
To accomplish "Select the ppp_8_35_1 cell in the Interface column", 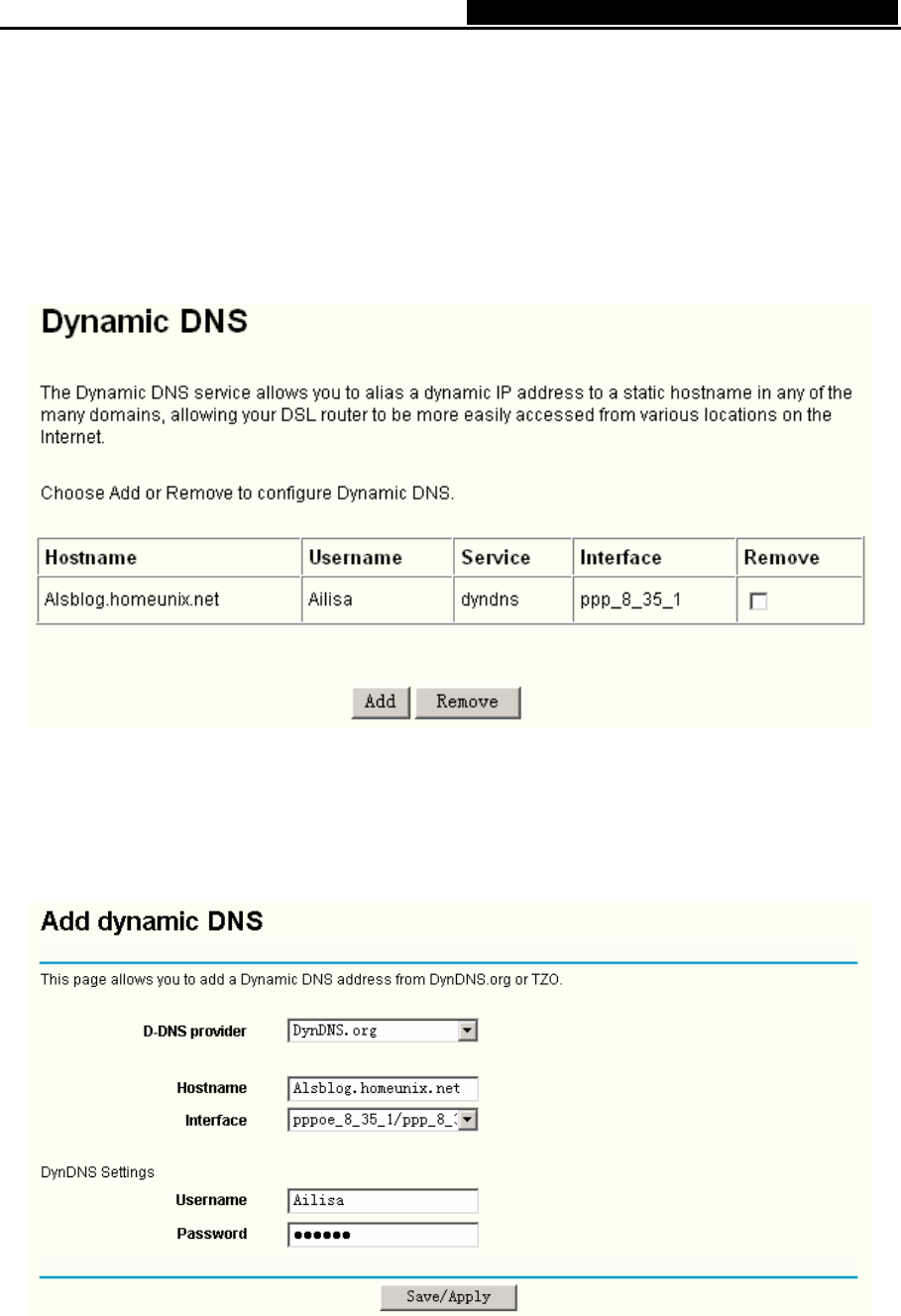I will point(655,600).
